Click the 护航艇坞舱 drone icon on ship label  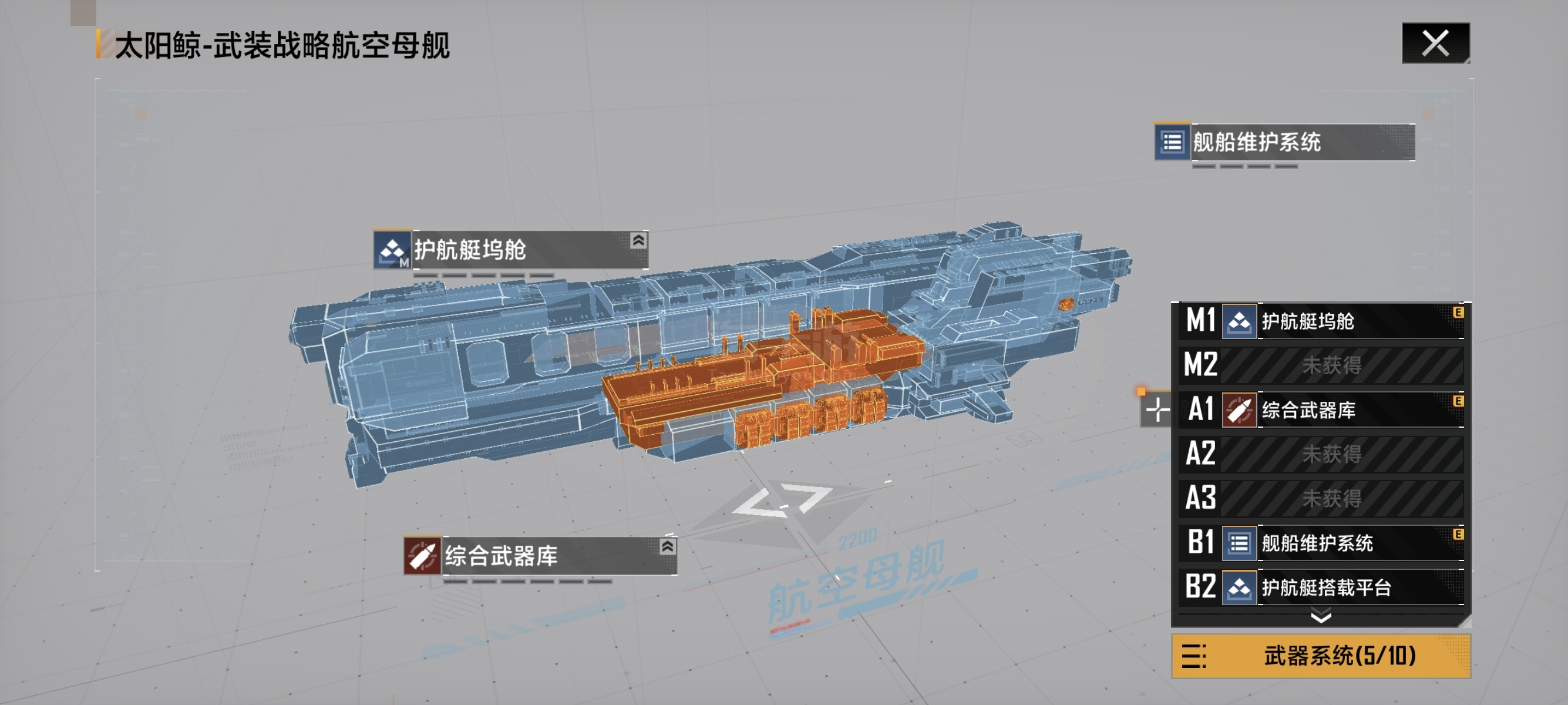(392, 250)
